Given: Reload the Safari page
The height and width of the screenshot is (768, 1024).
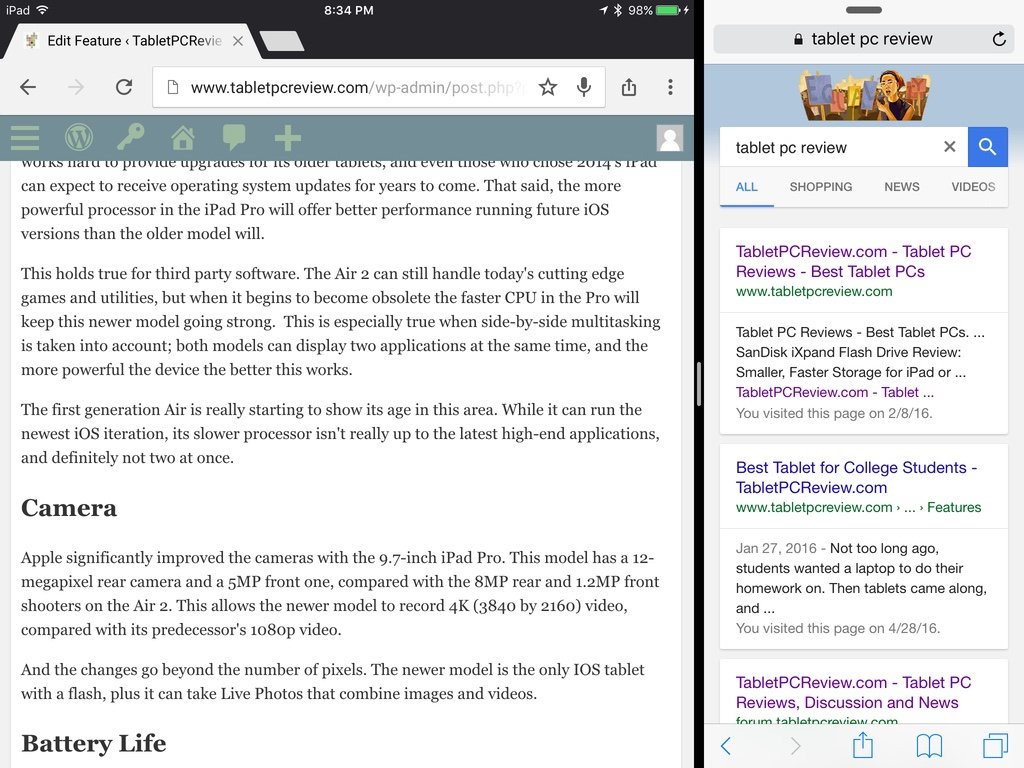Looking at the screenshot, I should pyautogui.click(x=999, y=39).
